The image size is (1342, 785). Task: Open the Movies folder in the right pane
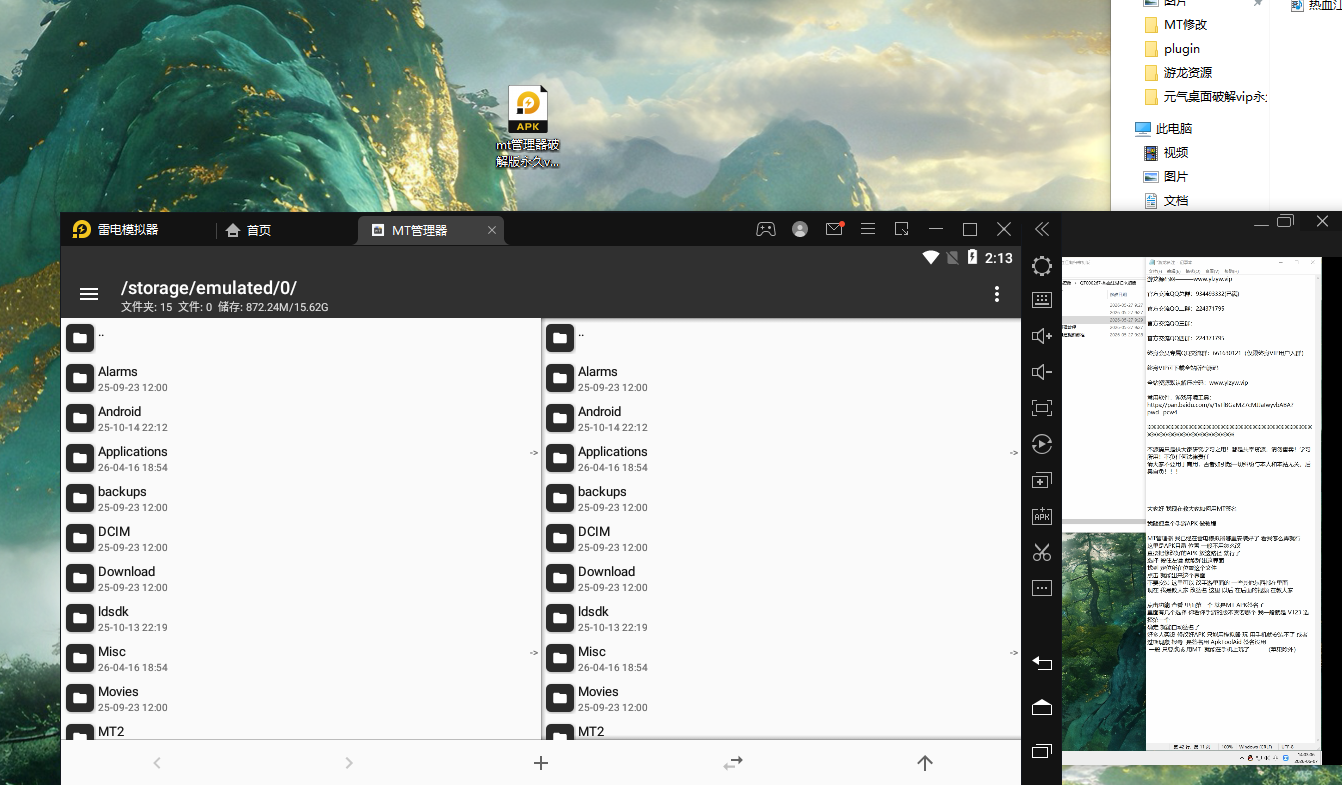point(781,698)
